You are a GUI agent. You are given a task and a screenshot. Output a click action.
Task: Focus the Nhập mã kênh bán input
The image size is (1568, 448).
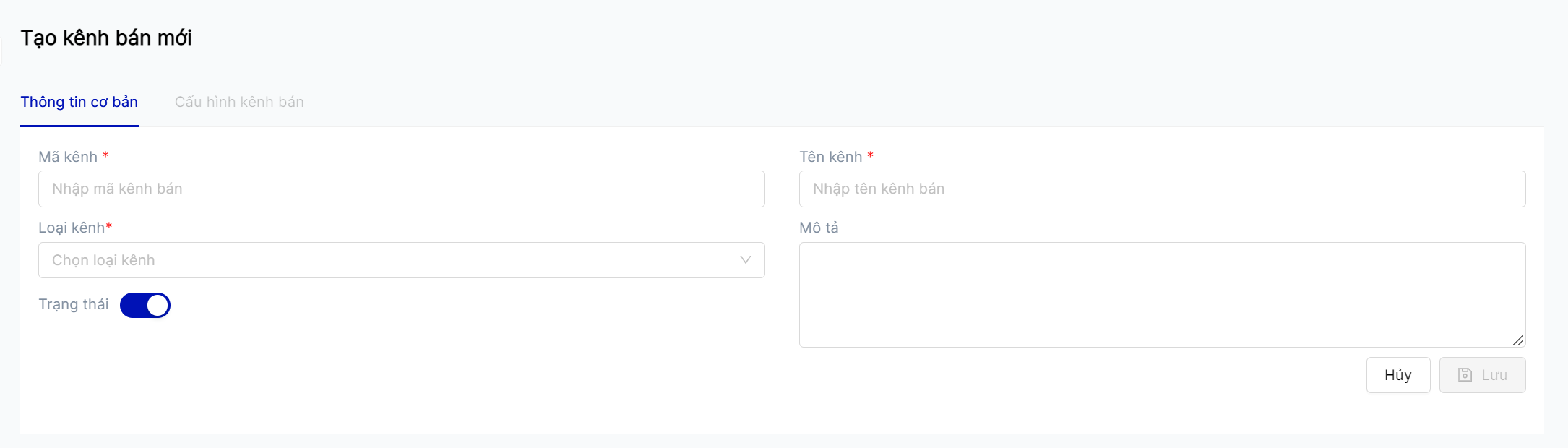pyautogui.click(x=401, y=189)
